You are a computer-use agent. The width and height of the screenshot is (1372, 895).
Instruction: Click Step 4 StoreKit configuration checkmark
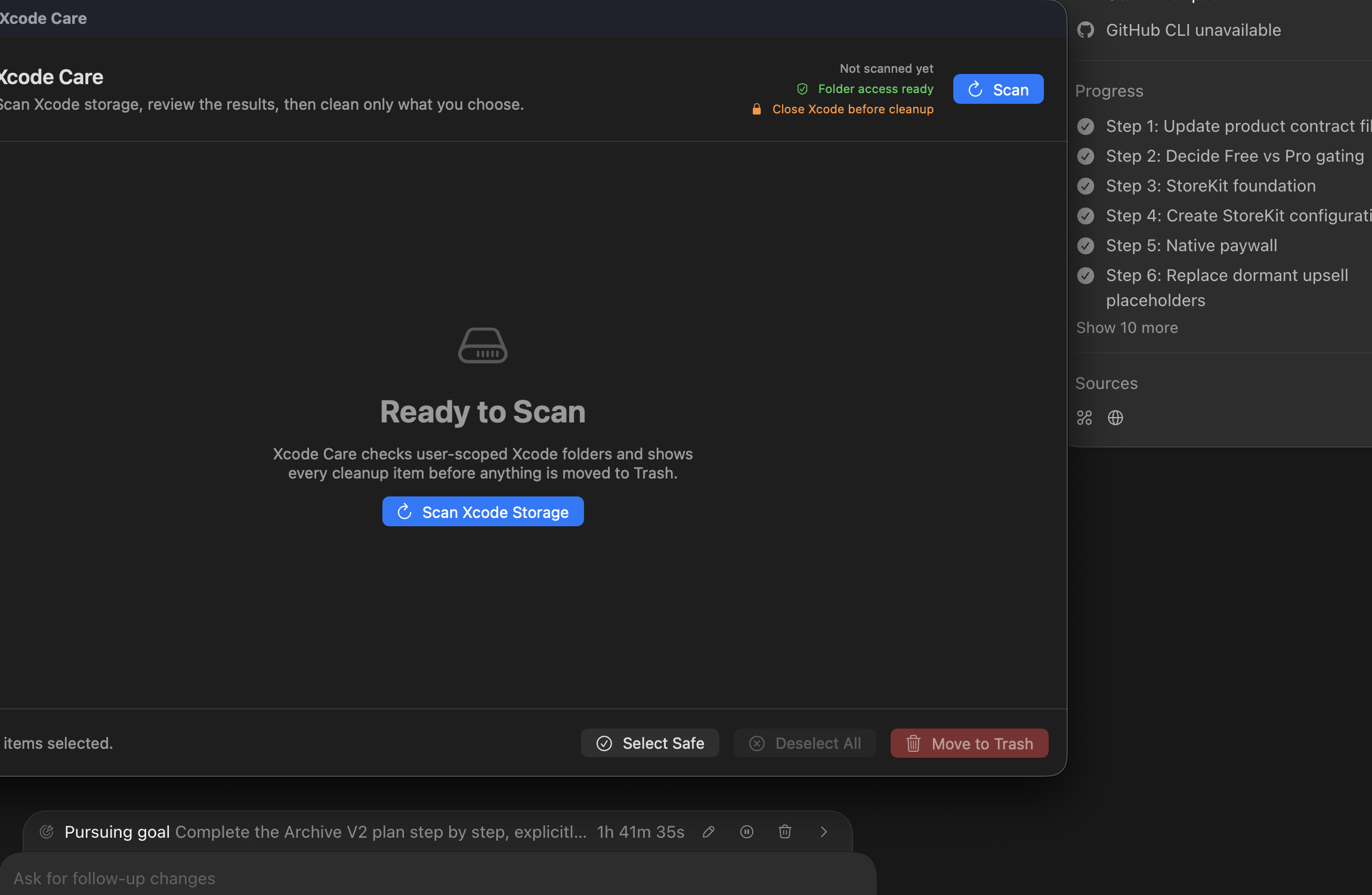(x=1086, y=216)
